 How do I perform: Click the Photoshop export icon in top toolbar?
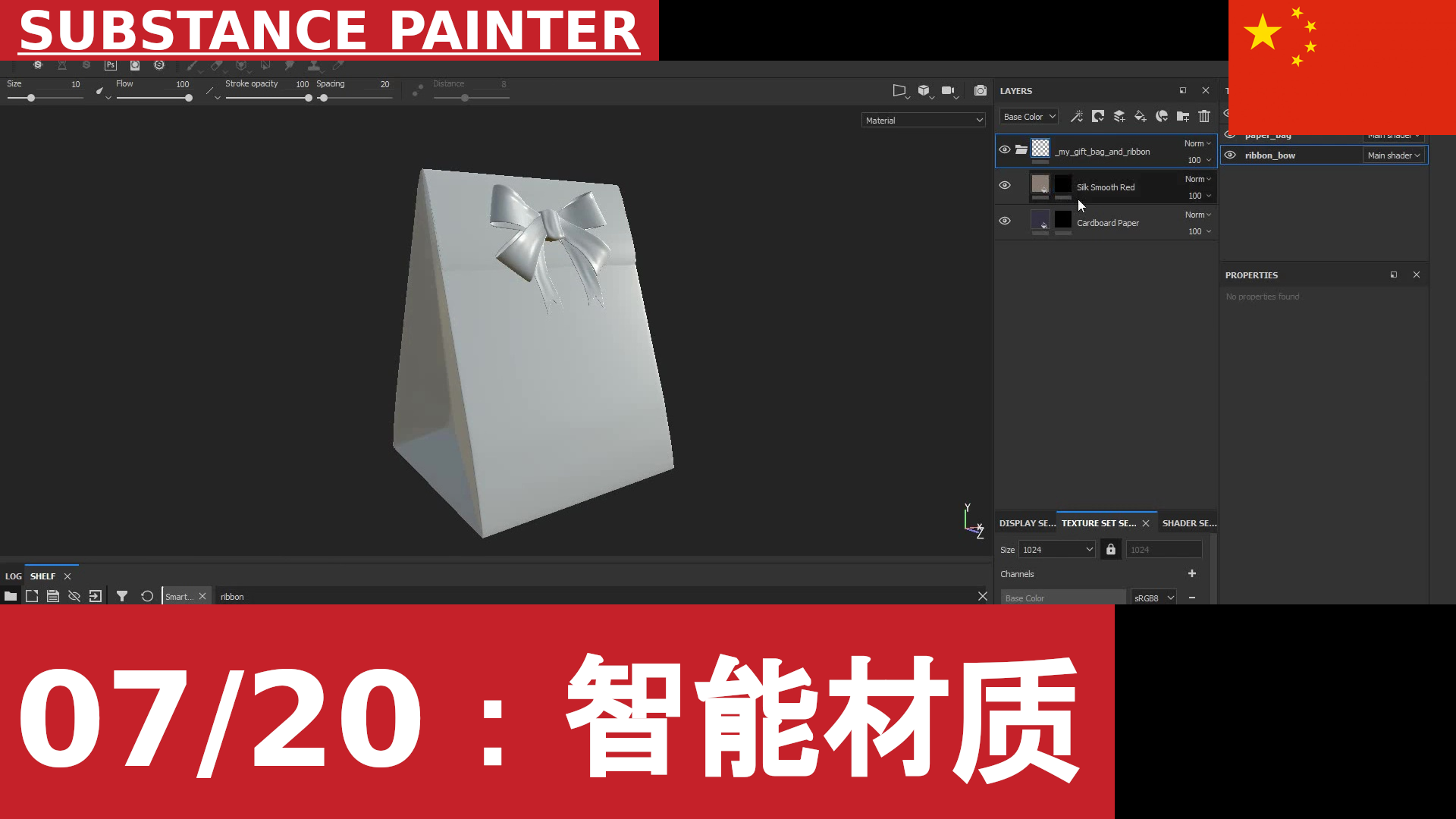coord(111,65)
